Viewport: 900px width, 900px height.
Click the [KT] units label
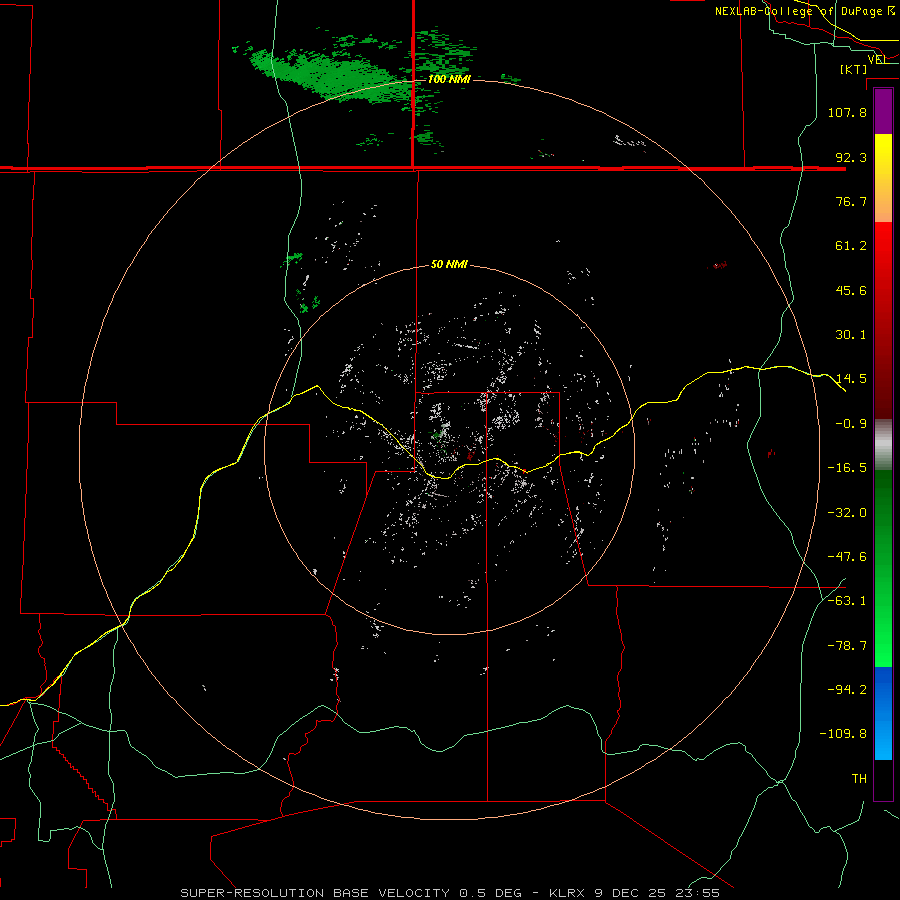[854, 69]
